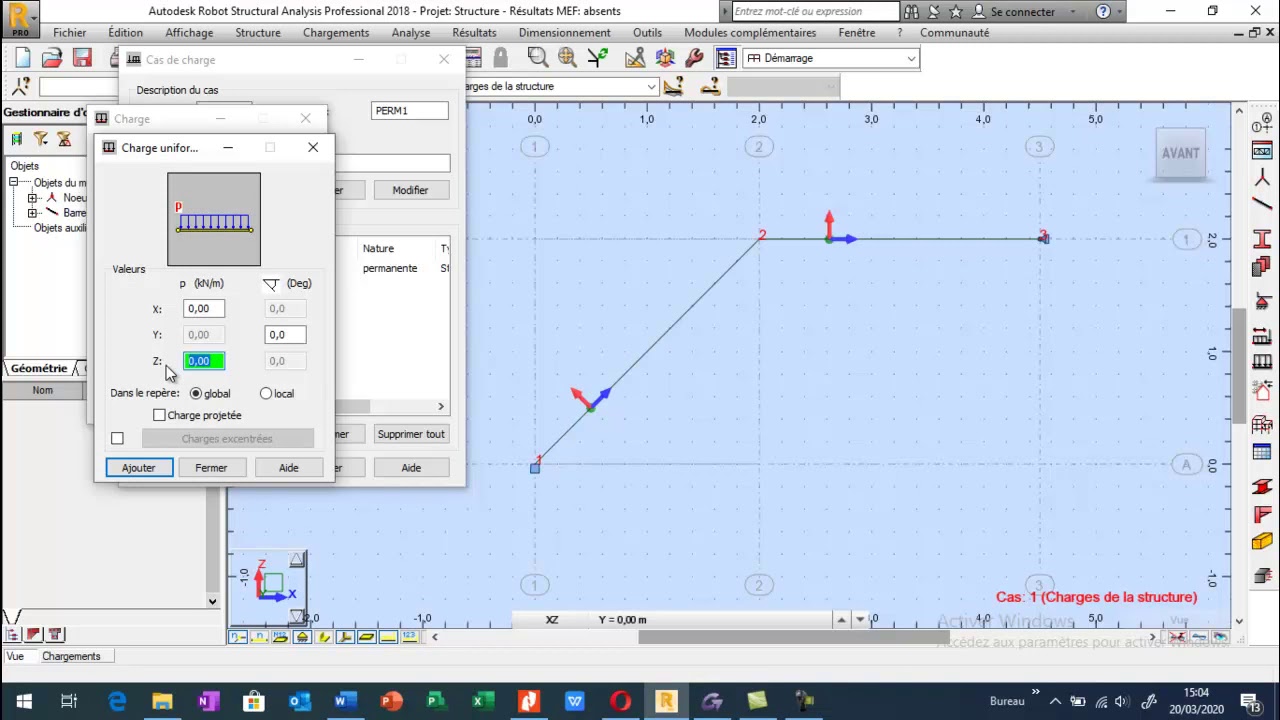Open the Bar sections I-beam tool
The height and width of the screenshot is (720, 1280).
[1262, 239]
